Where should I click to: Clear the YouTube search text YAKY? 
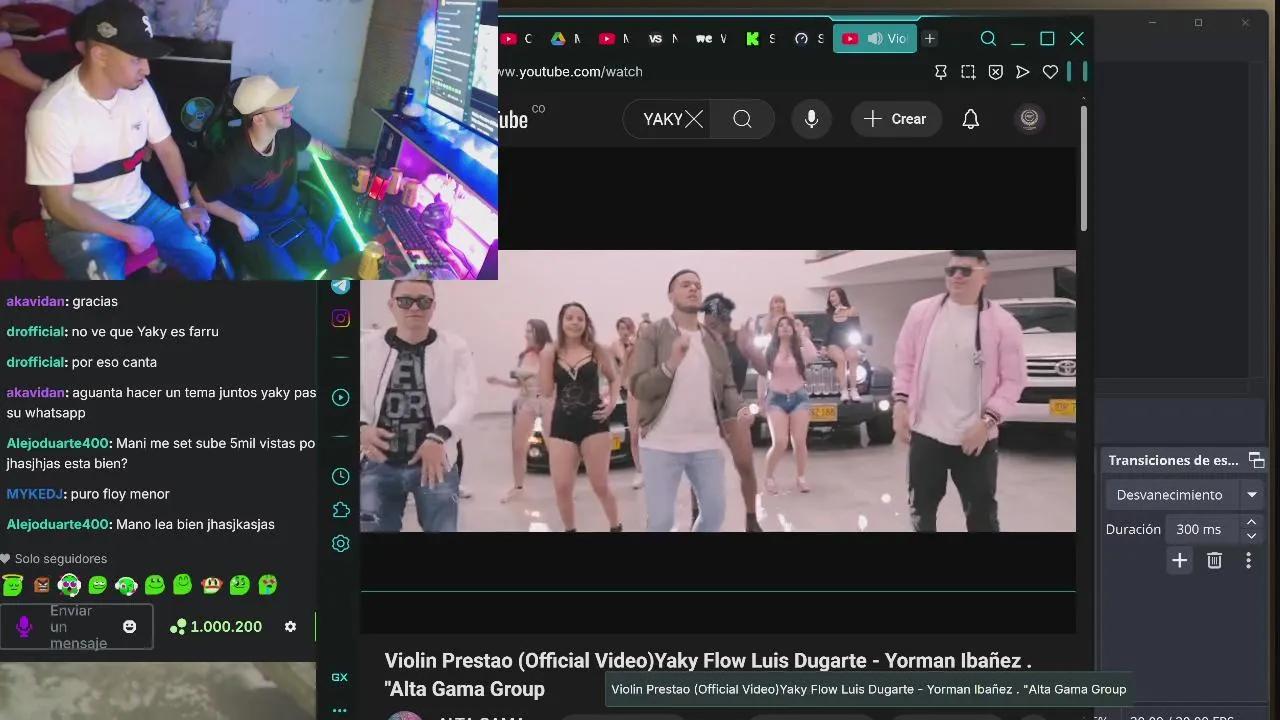[x=694, y=119]
